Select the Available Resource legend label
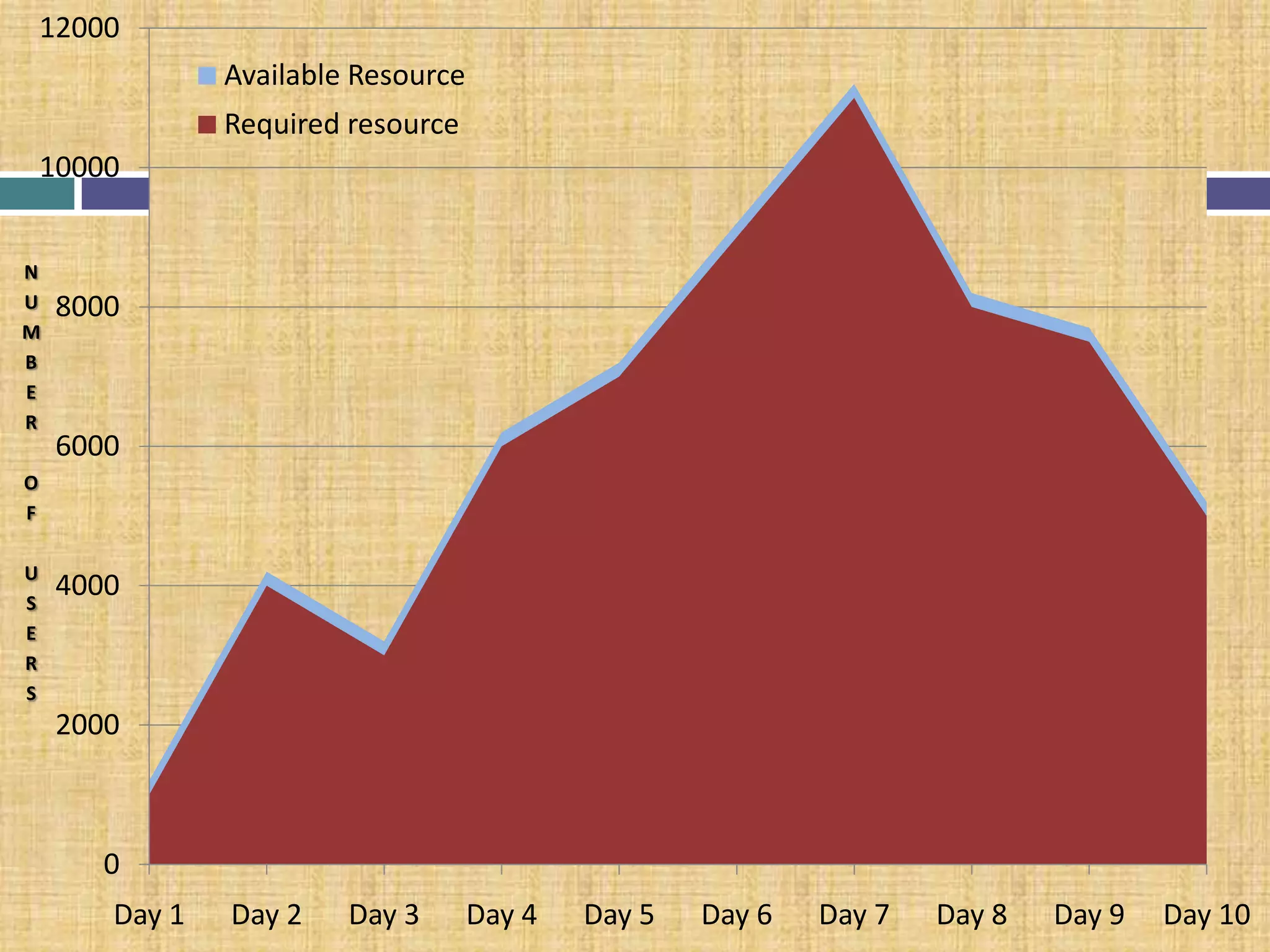The width and height of the screenshot is (1270, 952). 344,76
